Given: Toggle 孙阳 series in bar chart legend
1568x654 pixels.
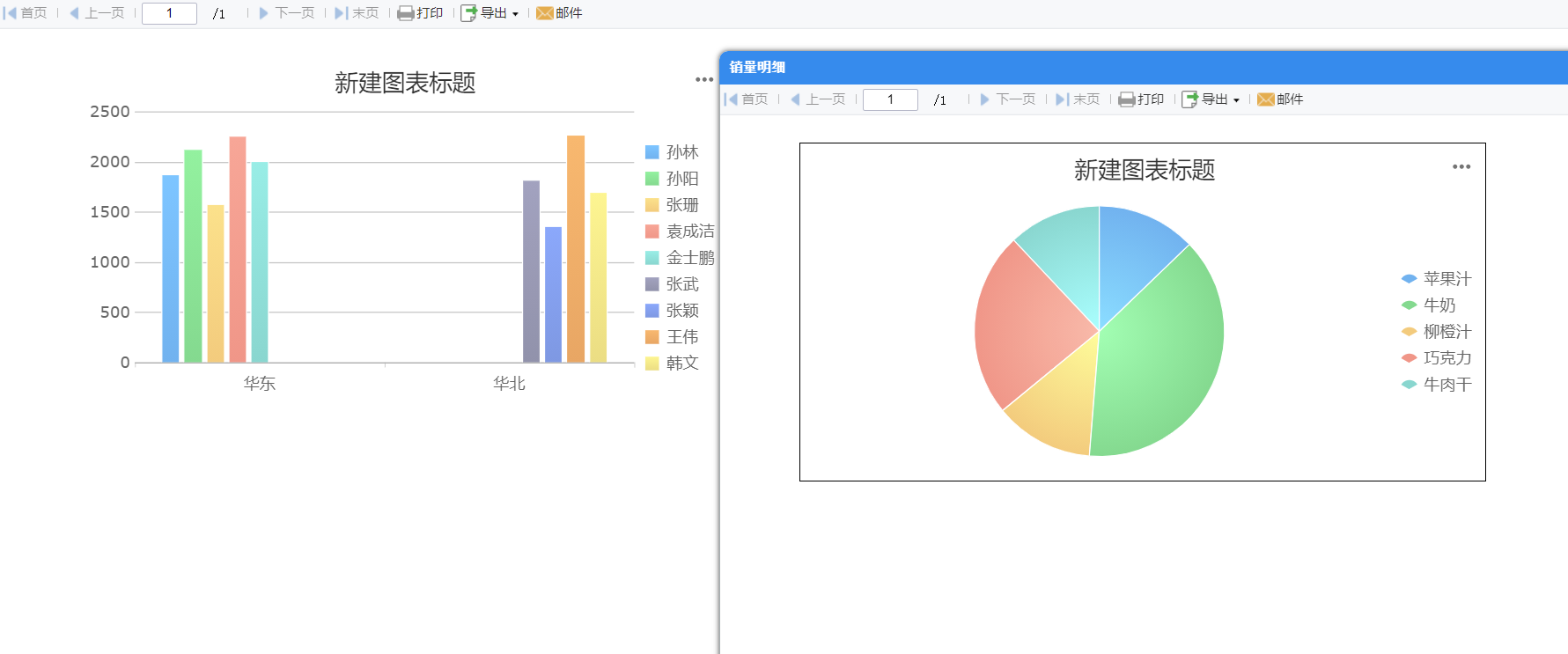Looking at the screenshot, I should 672,179.
